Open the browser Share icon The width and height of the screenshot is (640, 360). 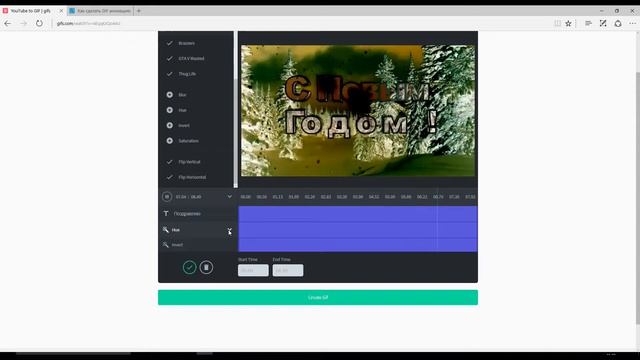pyautogui.click(x=618, y=24)
